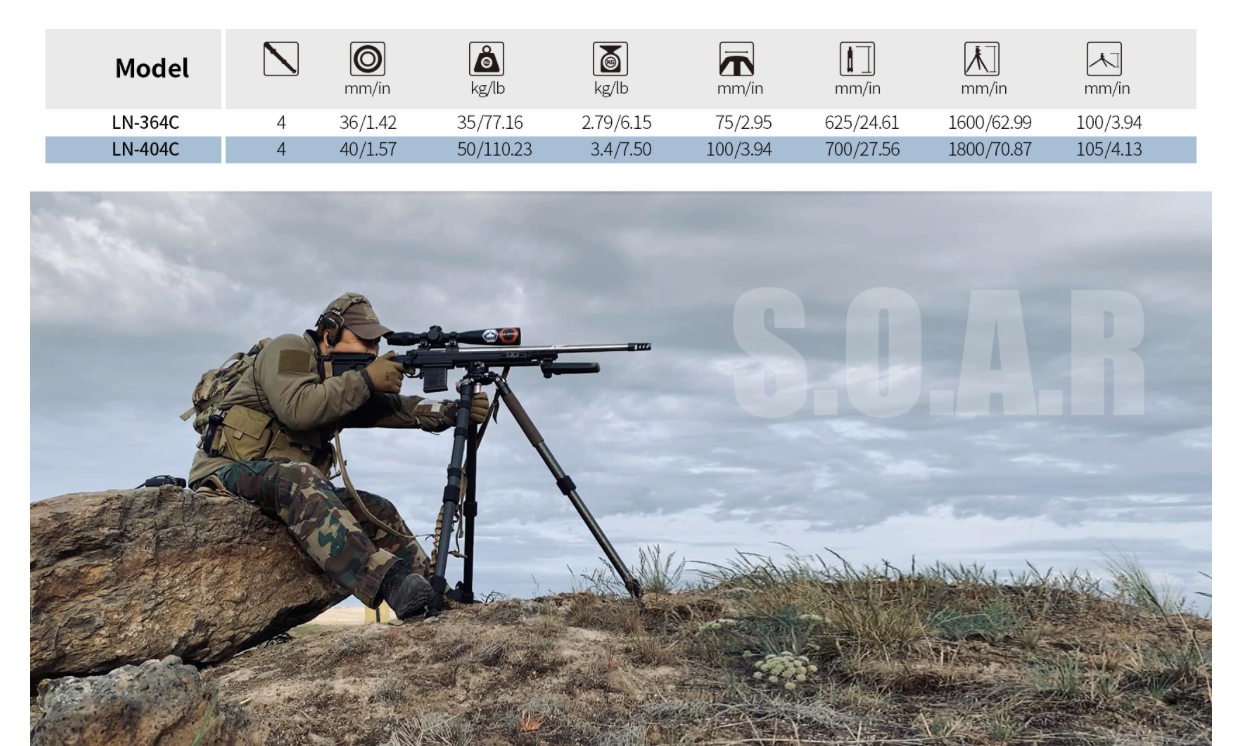1242x746 pixels.
Task: Open the shooter with tripod product photo
Action: point(620,468)
